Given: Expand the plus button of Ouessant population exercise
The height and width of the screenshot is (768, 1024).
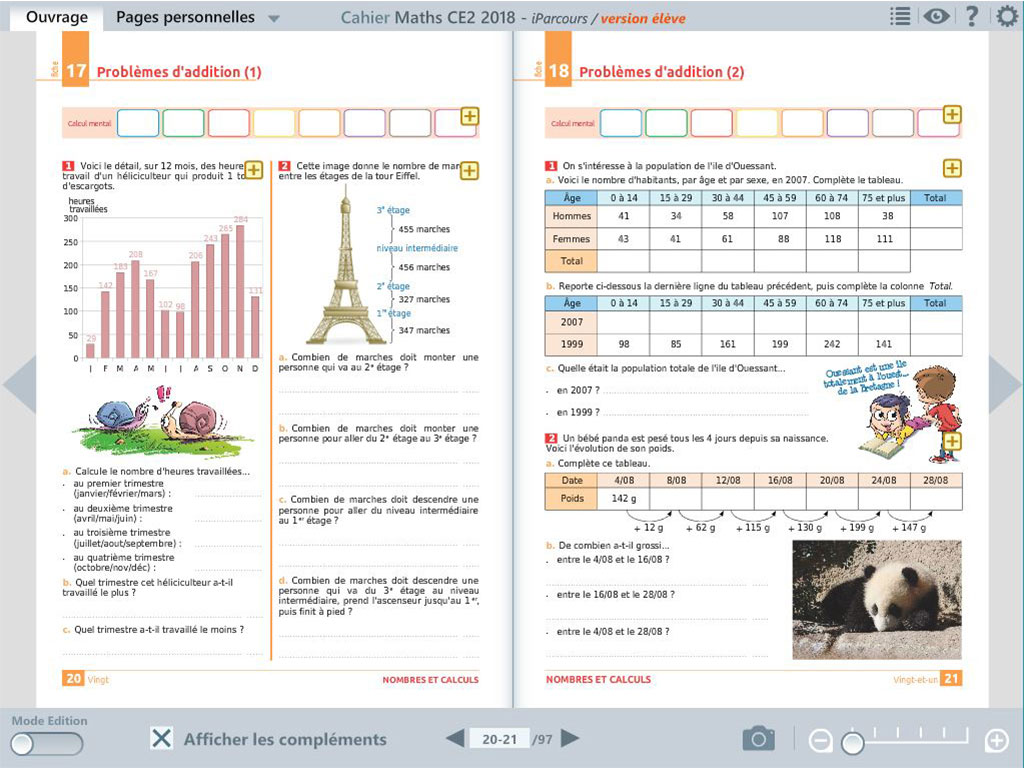Looking at the screenshot, I should [x=952, y=168].
